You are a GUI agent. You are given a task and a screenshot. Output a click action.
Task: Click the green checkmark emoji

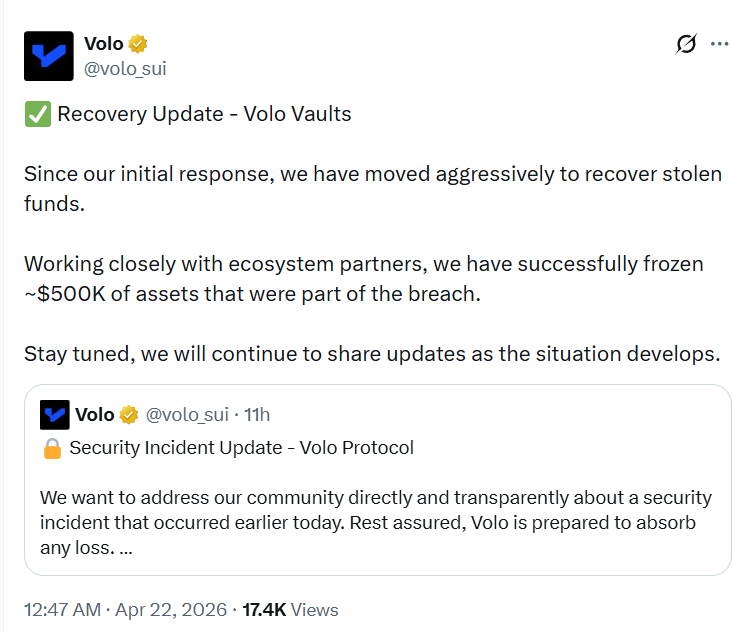tap(36, 114)
